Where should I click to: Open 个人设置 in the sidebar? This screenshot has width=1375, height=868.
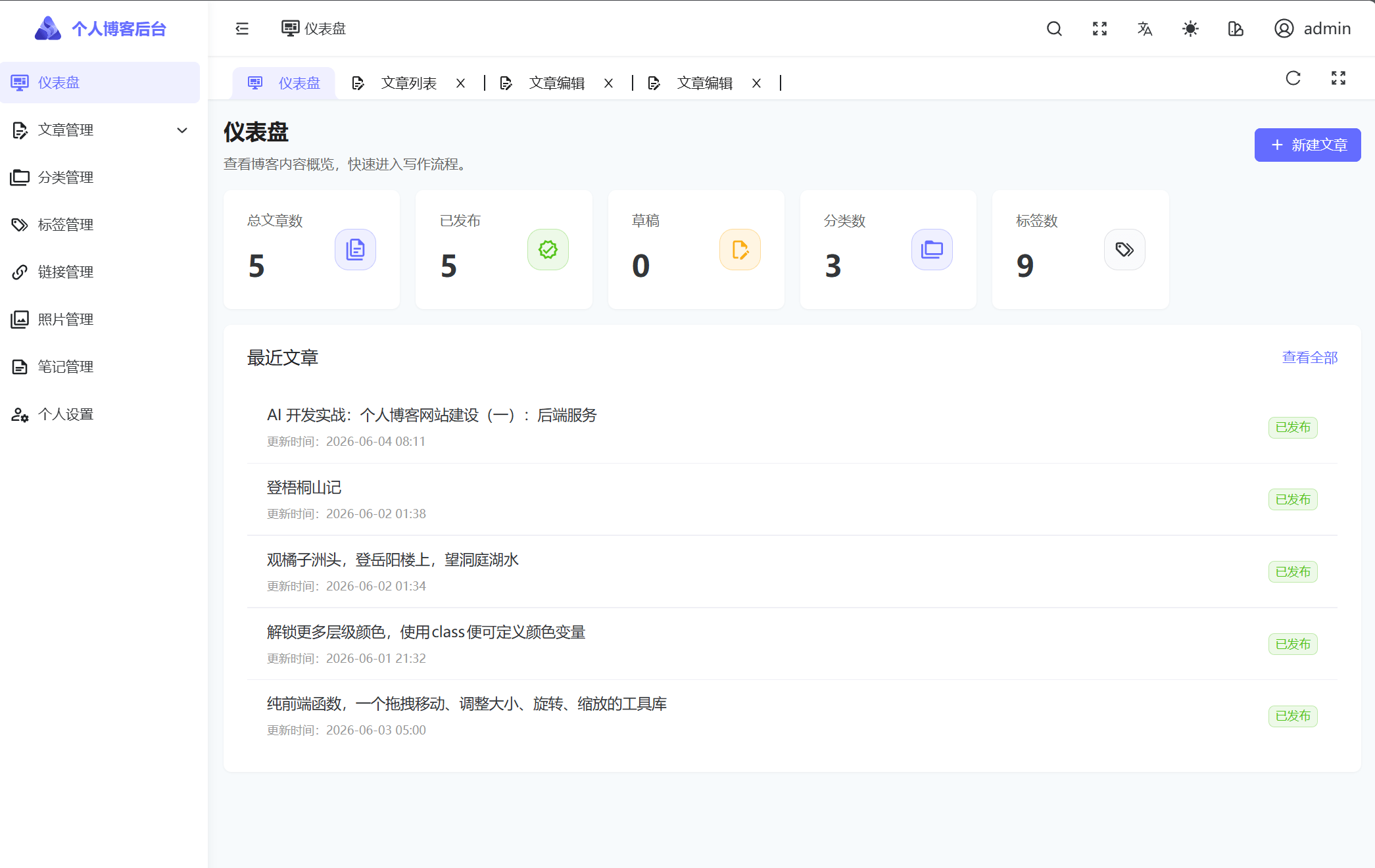(100, 414)
